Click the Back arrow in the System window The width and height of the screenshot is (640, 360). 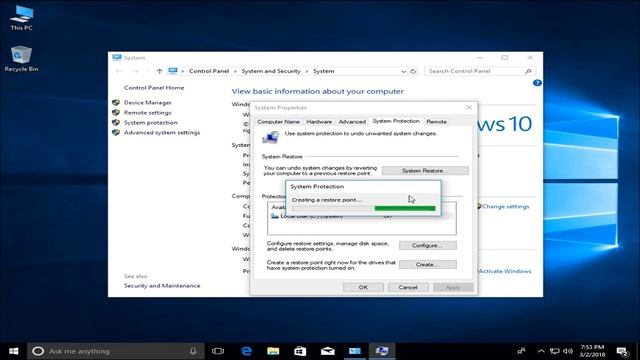click(119, 71)
